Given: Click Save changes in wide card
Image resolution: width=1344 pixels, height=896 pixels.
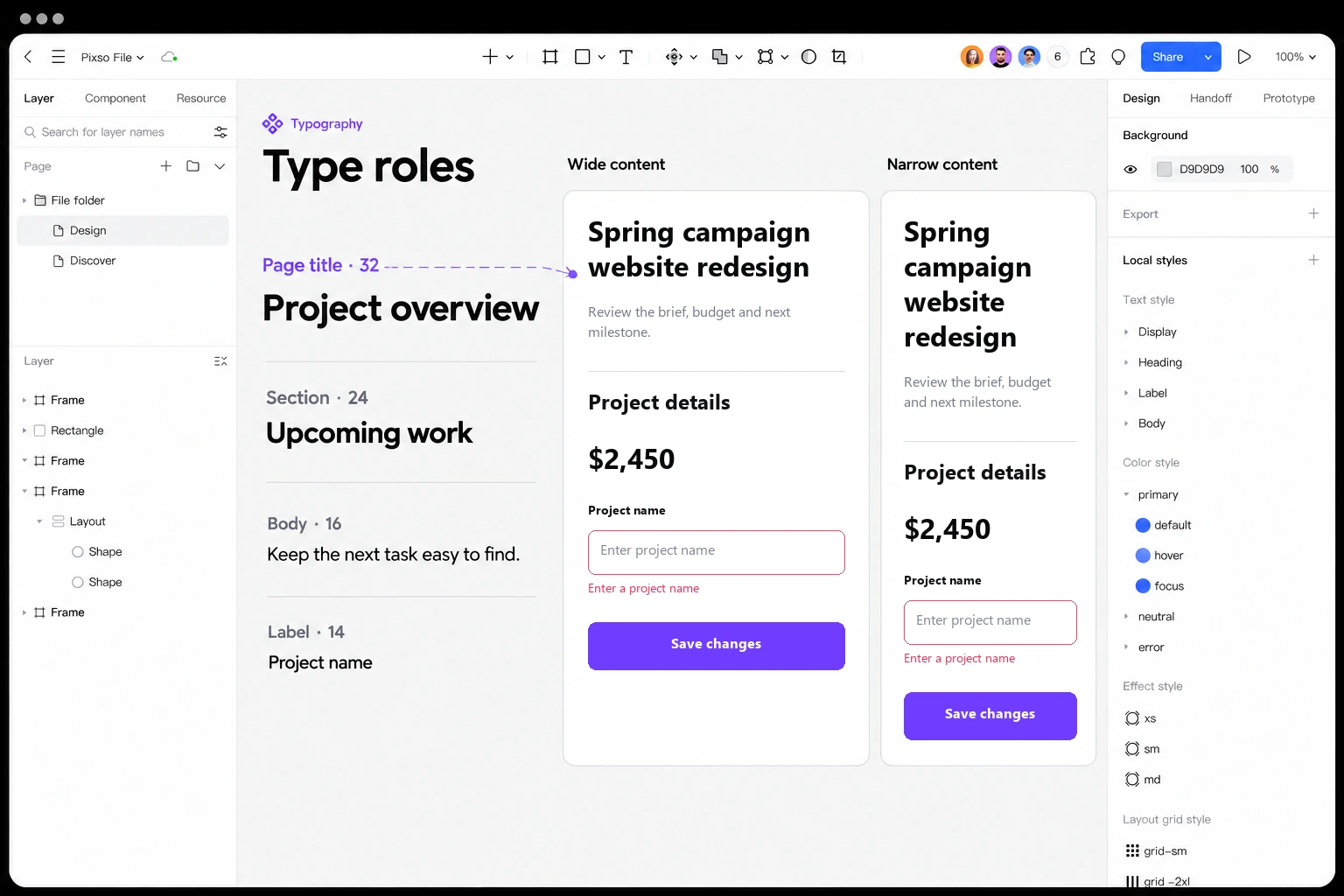Looking at the screenshot, I should point(717,646).
